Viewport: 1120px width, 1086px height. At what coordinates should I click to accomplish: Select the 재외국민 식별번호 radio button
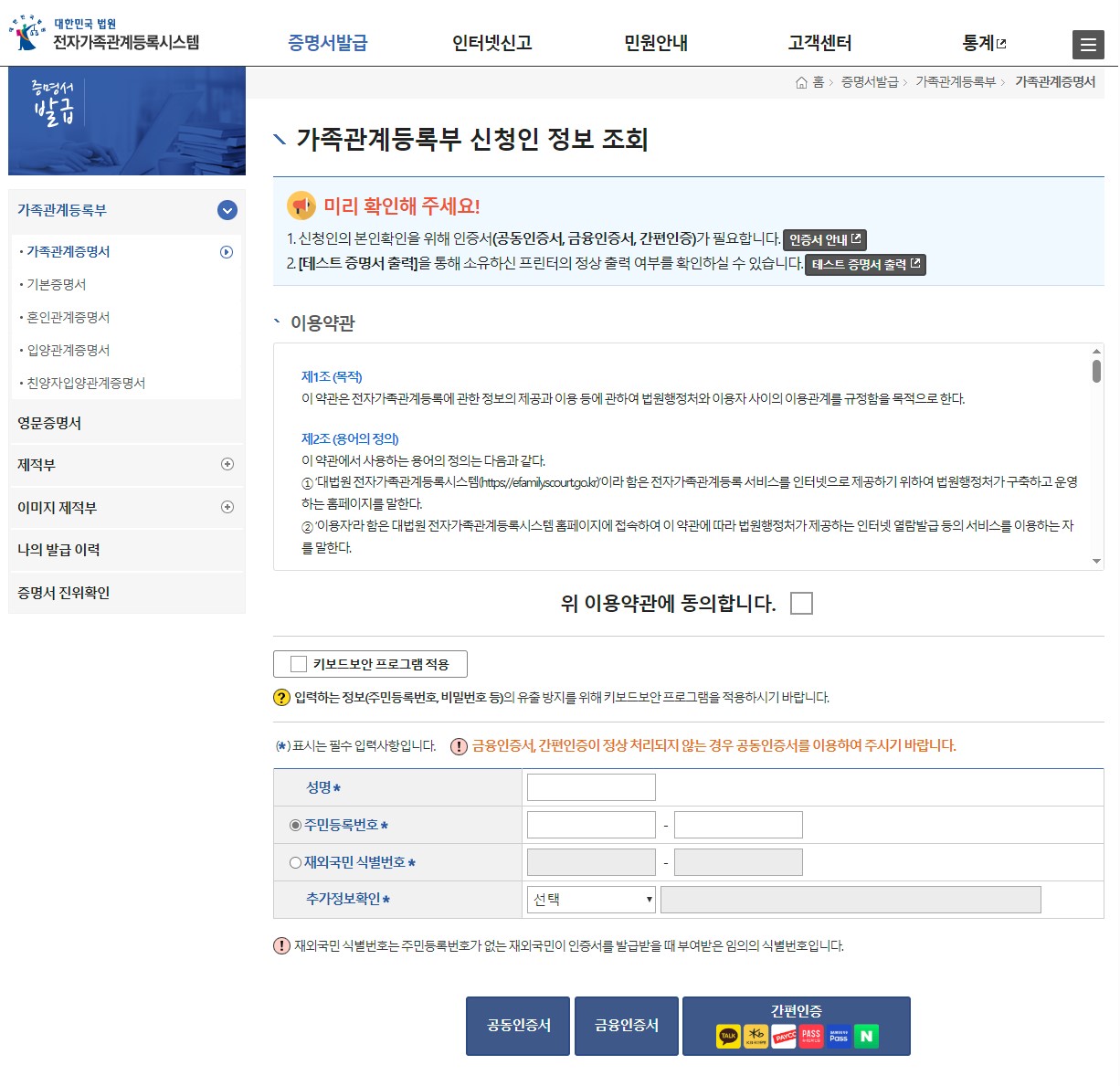pyautogui.click(x=294, y=861)
